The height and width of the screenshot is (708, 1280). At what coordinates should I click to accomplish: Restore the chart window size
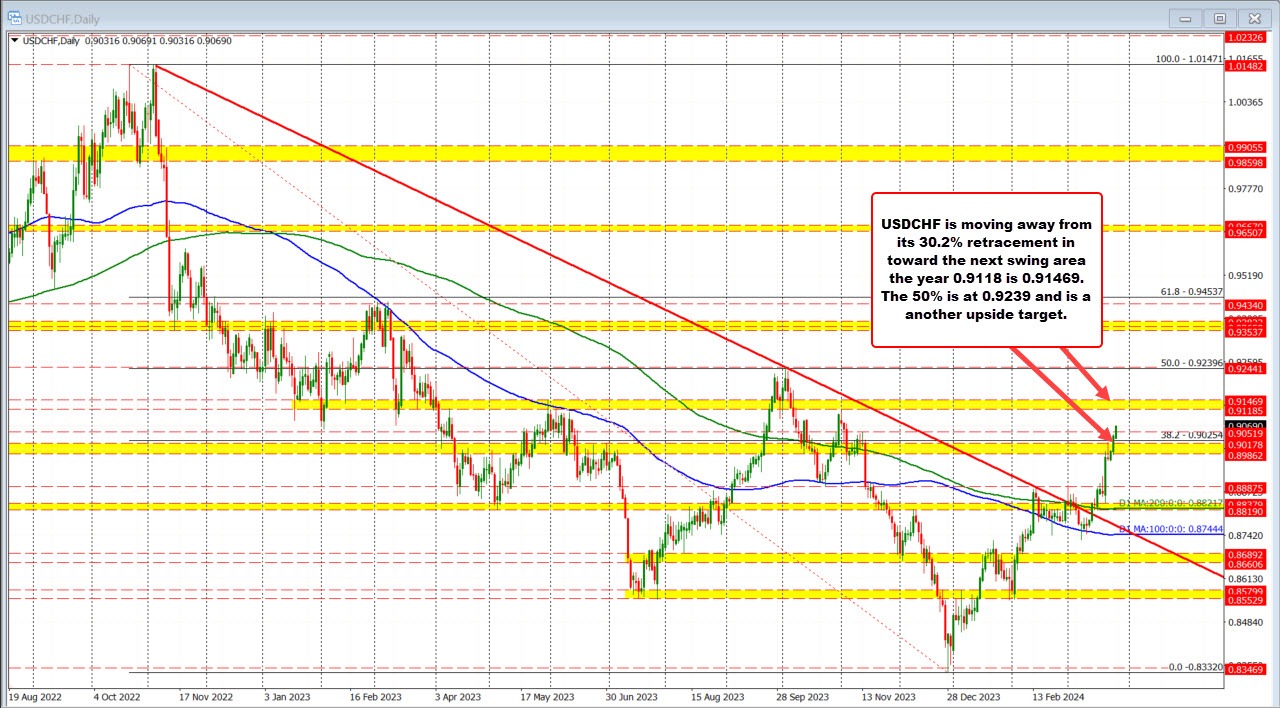1220,18
